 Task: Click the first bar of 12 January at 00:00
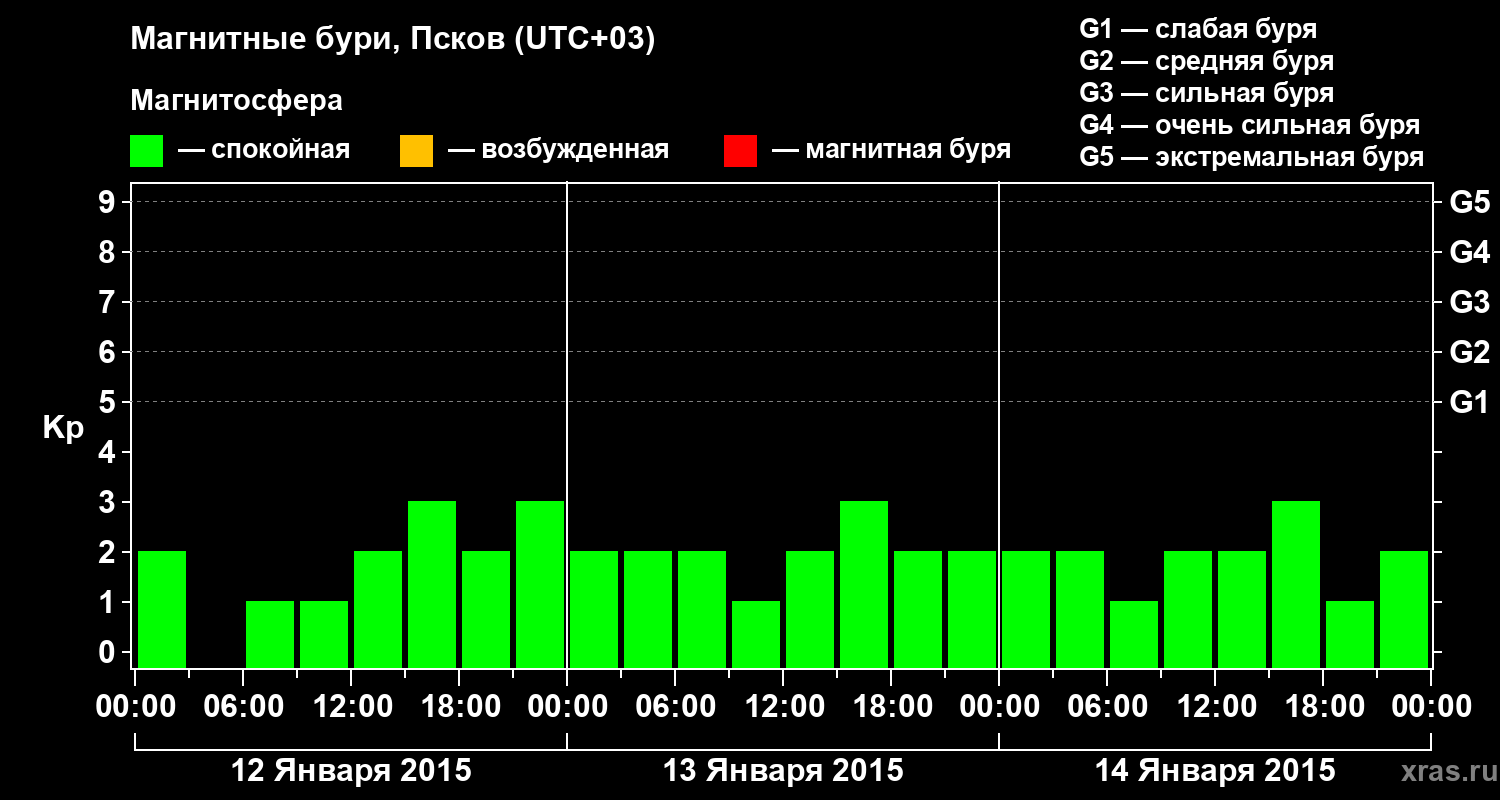[x=162, y=609]
